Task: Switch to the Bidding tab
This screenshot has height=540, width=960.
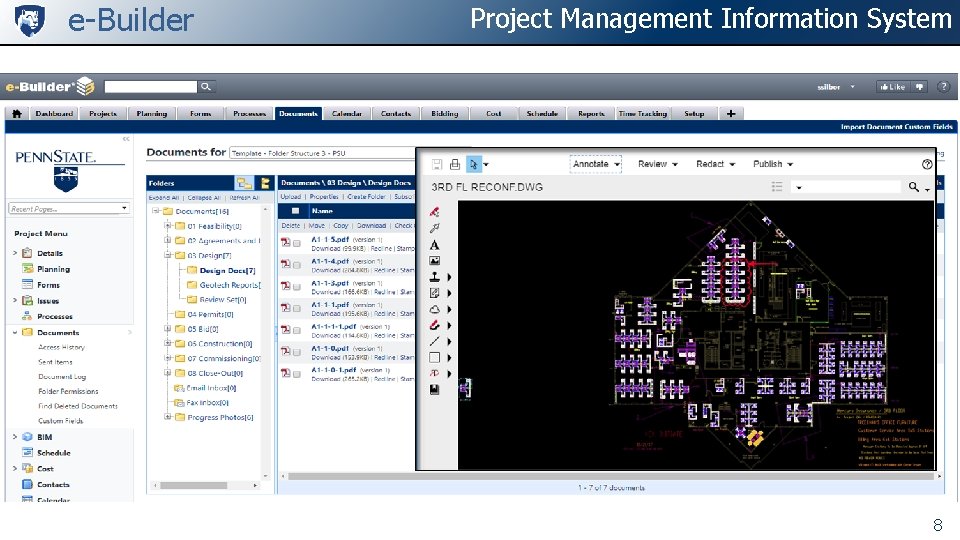Action: [x=444, y=113]
